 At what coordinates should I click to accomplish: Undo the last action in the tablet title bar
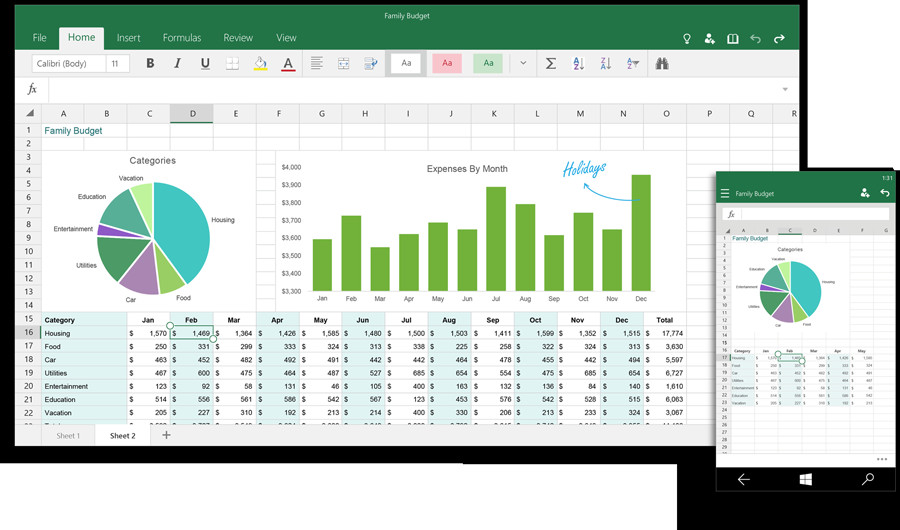(755, 38)
